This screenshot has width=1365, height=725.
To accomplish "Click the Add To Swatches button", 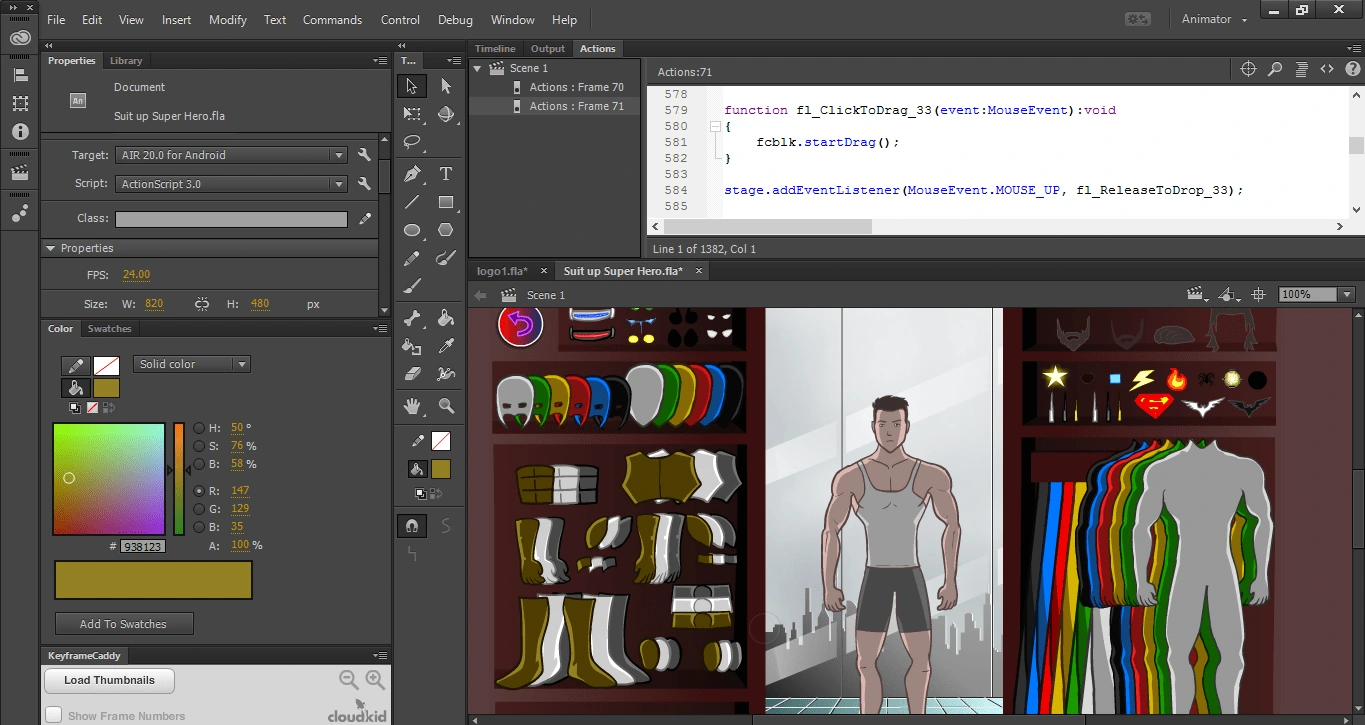I will [124, 624].
